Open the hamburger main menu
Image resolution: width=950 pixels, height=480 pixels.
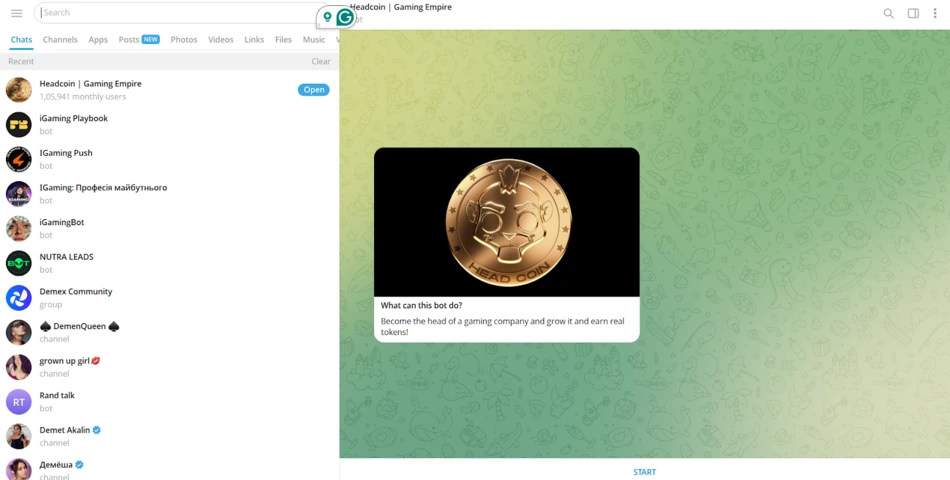click(17, 13)
